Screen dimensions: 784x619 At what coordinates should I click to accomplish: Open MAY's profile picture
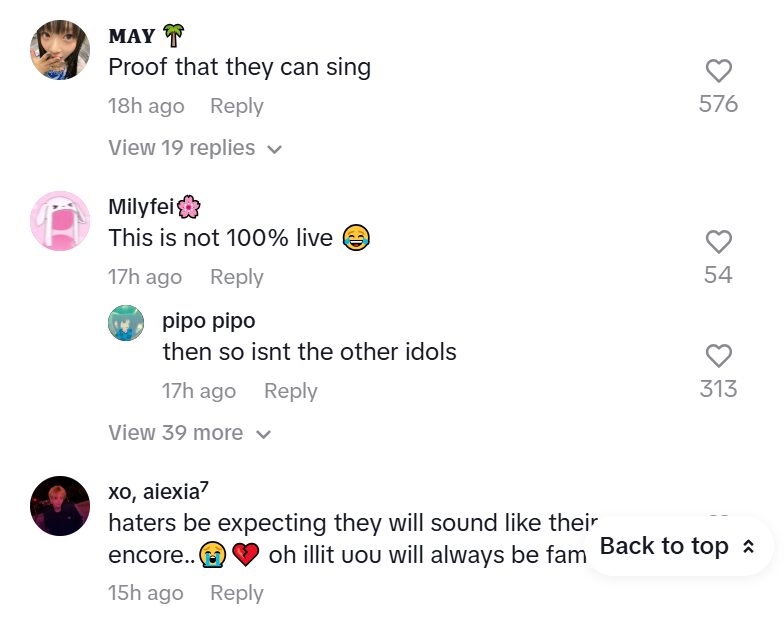(x=60, y=50)
